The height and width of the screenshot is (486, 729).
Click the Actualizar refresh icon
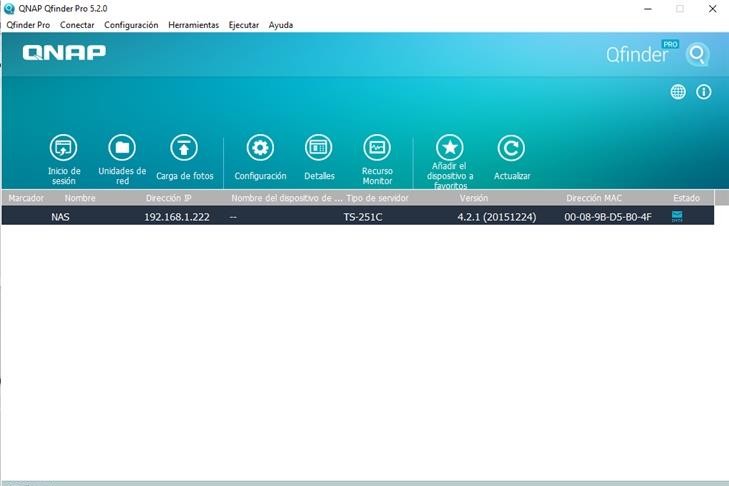511,148
